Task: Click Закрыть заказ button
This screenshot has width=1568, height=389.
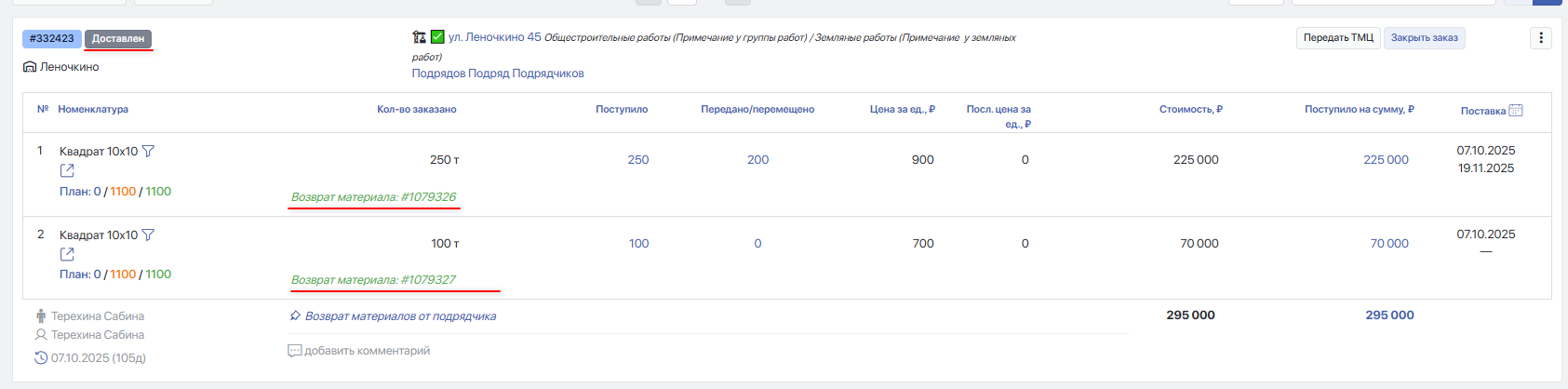Action: click(x=1425, y=38)
